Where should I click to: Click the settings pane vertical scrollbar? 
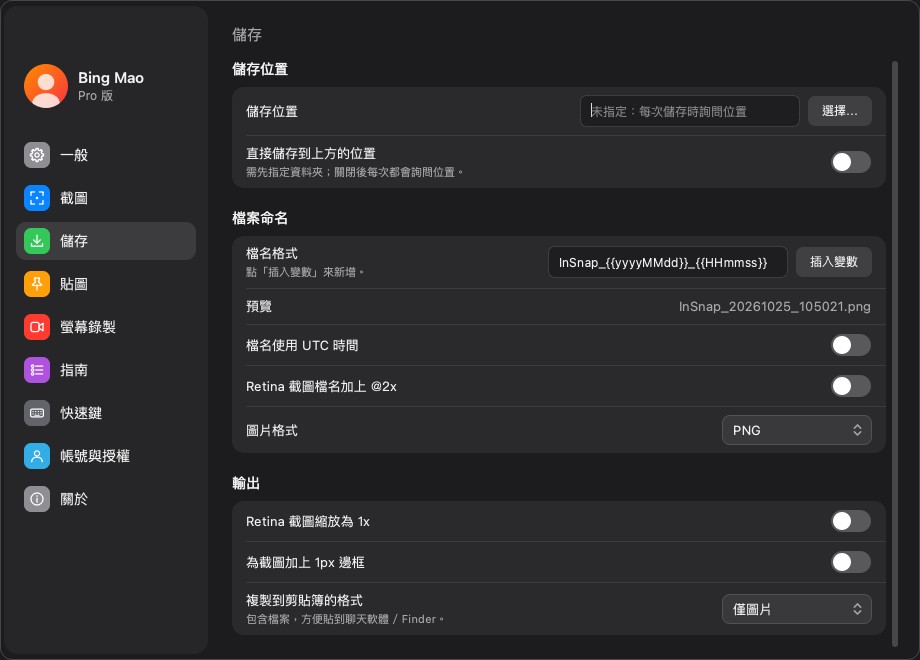(895, 353)
